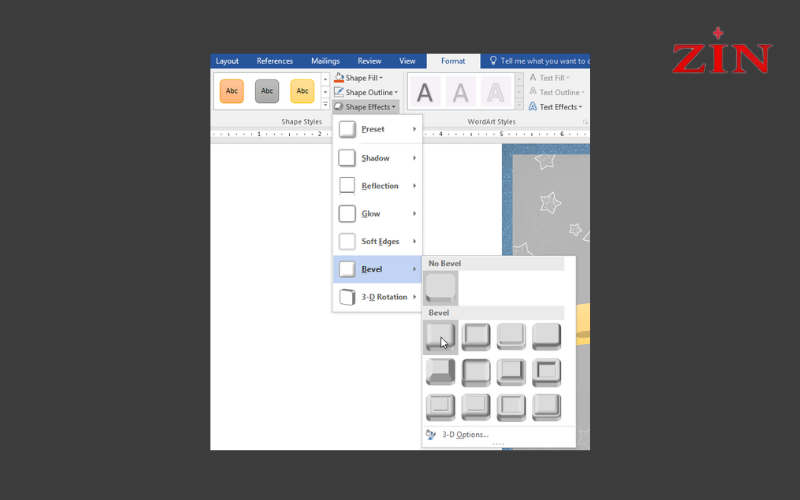Screen dimensions: 800x500
Task: Expand the WordArt styles gallery more arrow
Action: point(519,104)
